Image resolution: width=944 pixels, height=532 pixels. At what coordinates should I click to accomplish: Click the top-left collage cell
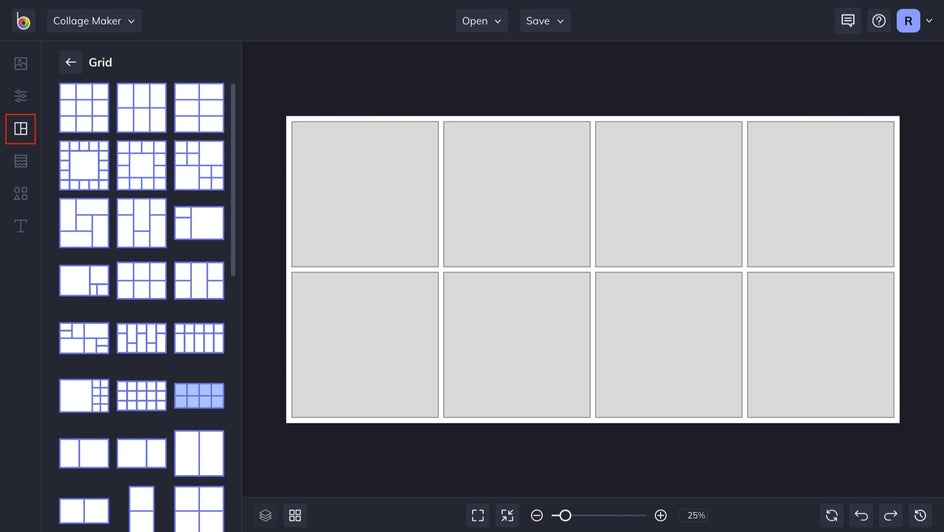(x=365, y=194)
